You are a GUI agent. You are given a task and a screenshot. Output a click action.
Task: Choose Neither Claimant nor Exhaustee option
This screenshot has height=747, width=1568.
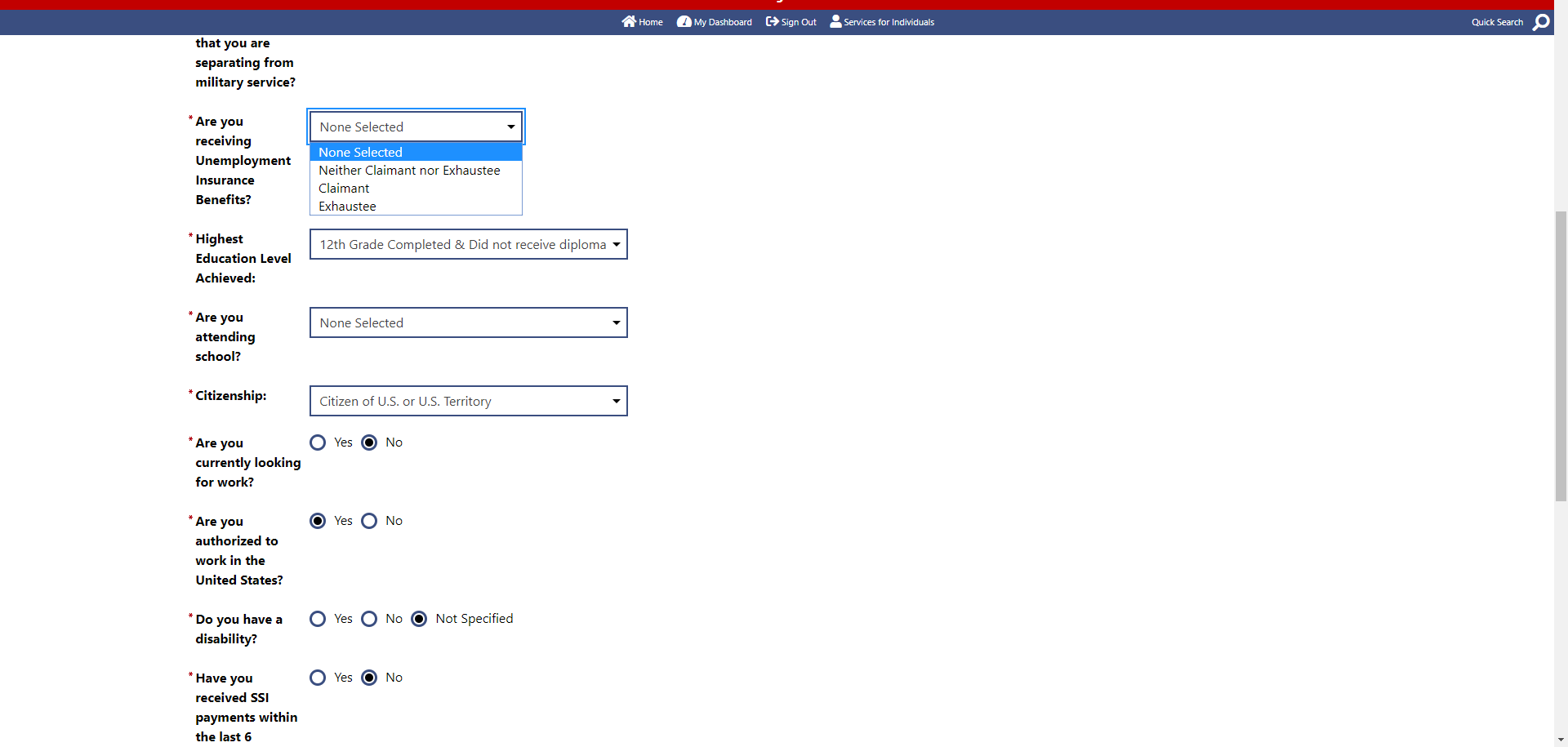pos(409,171)
